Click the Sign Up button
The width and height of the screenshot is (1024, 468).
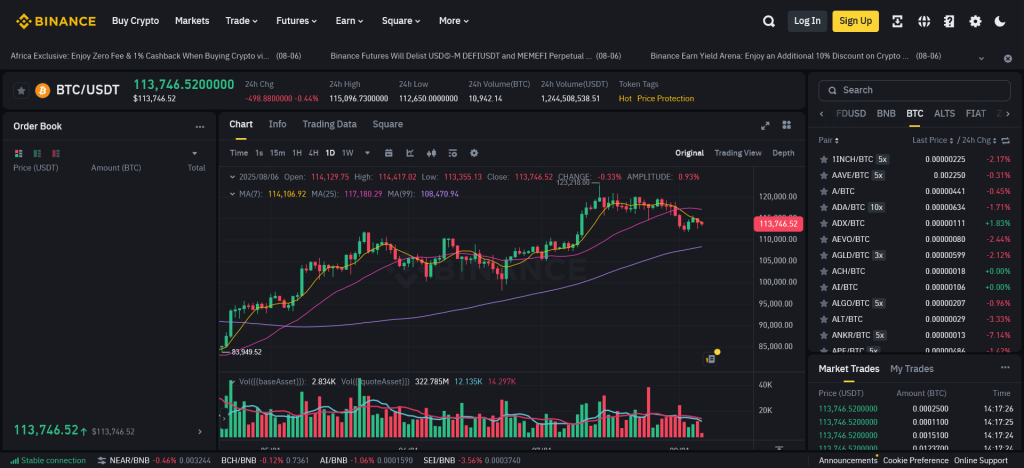point(856,21)
